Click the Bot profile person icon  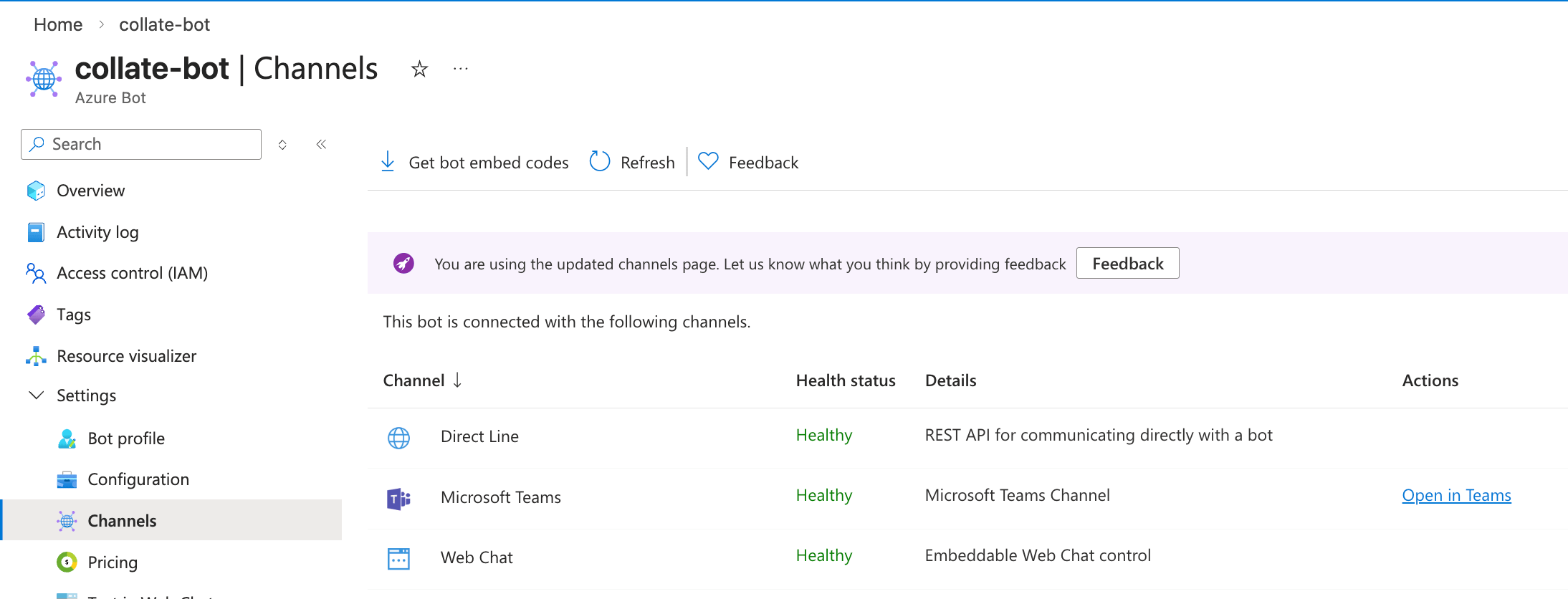pos(67,439)
